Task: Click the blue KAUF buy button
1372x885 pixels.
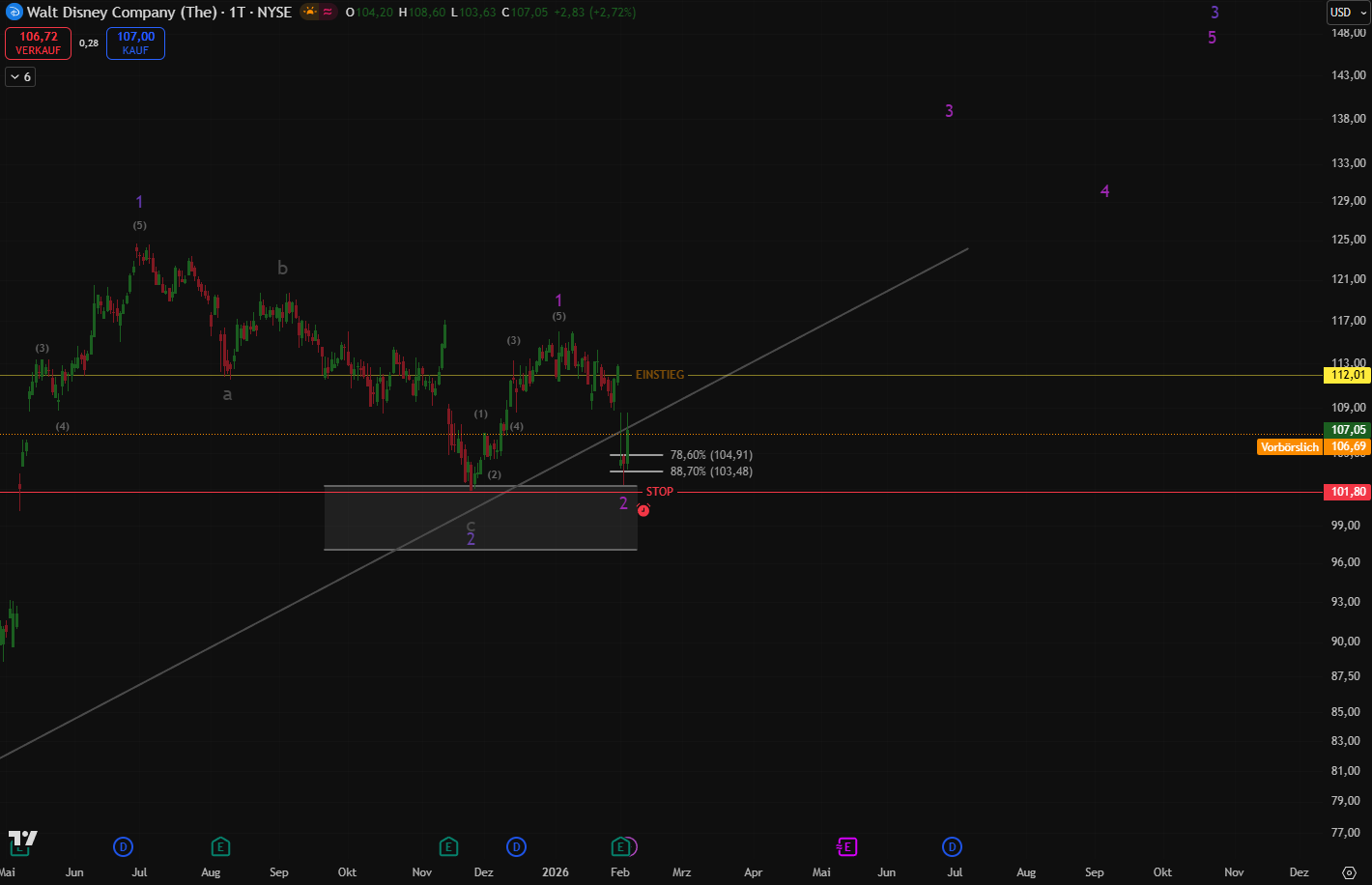Action: [x=135, y=43]
